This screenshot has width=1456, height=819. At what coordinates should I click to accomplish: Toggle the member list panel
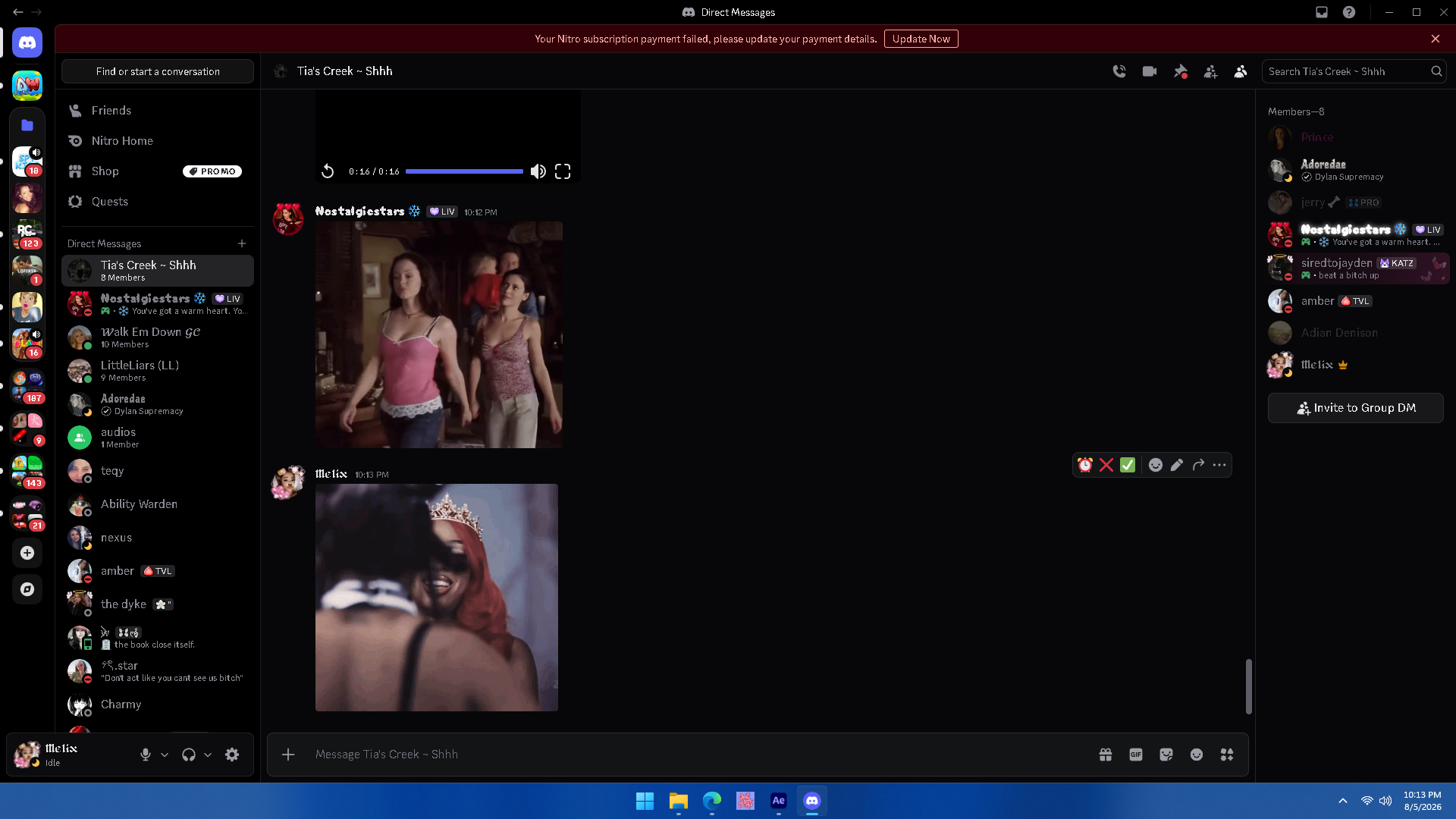pos(1241,71)
